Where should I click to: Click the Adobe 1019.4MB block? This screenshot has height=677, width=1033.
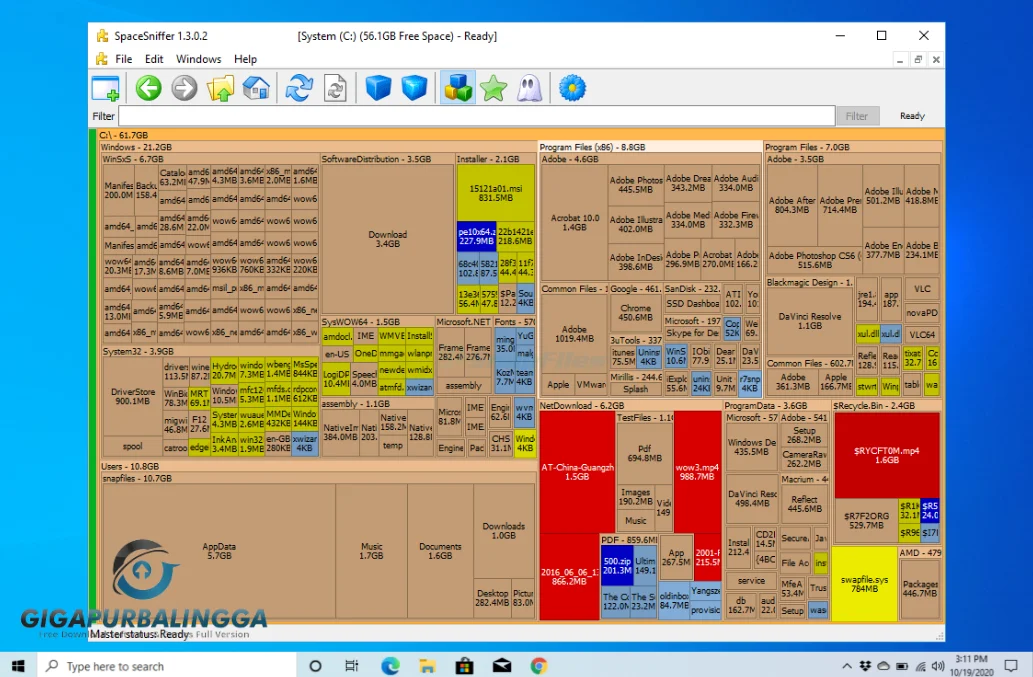tap(574, 334)
